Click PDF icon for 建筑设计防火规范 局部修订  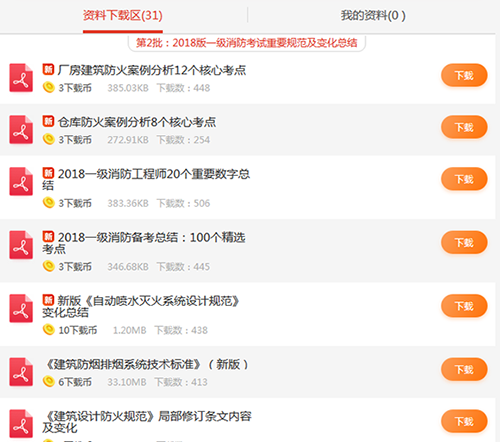tap(21, 424)
